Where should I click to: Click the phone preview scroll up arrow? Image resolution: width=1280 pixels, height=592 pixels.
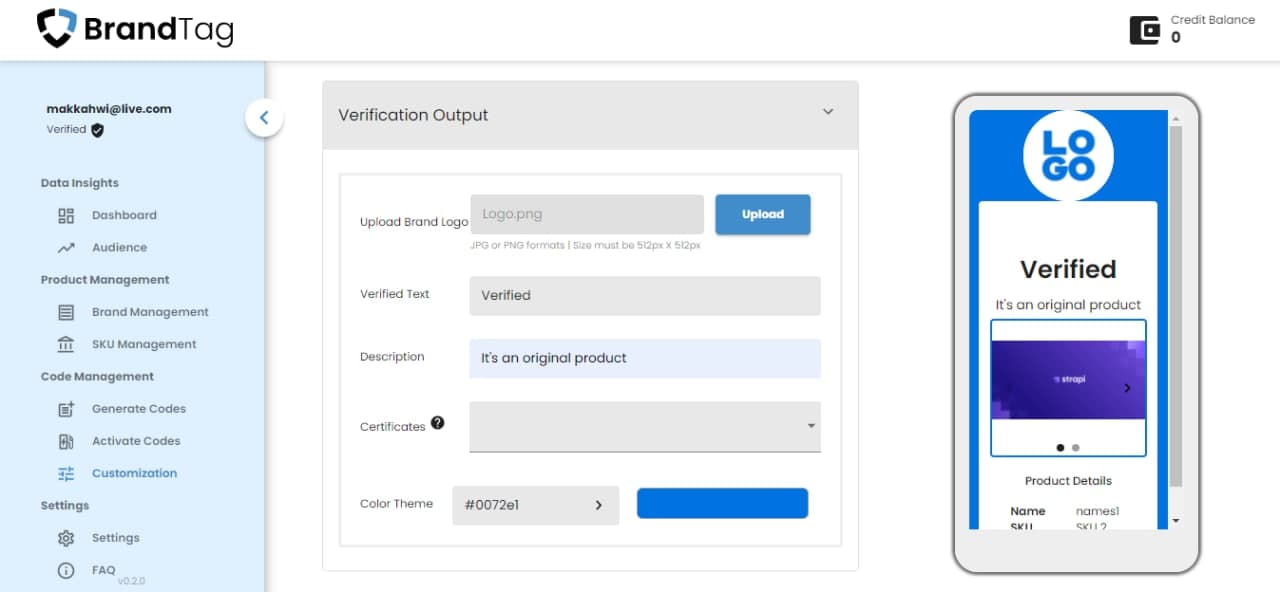pos(1176,118)
